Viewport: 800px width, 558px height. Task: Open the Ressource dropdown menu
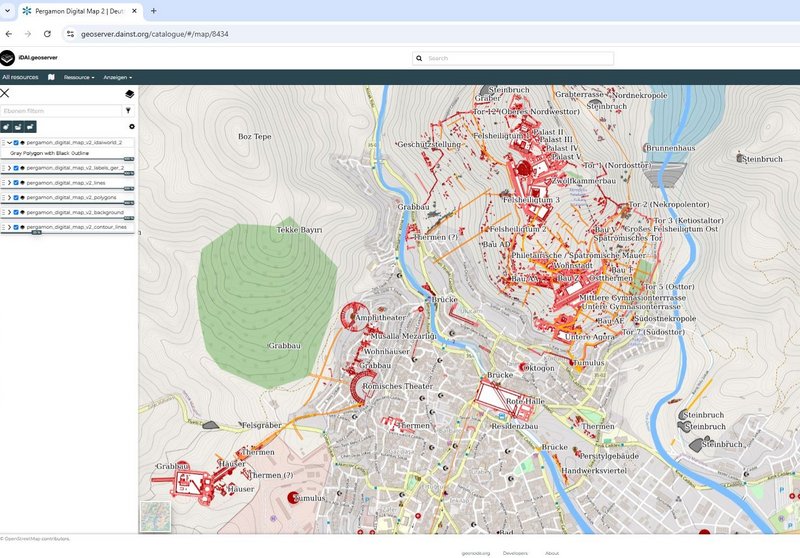tap(79, 77)
